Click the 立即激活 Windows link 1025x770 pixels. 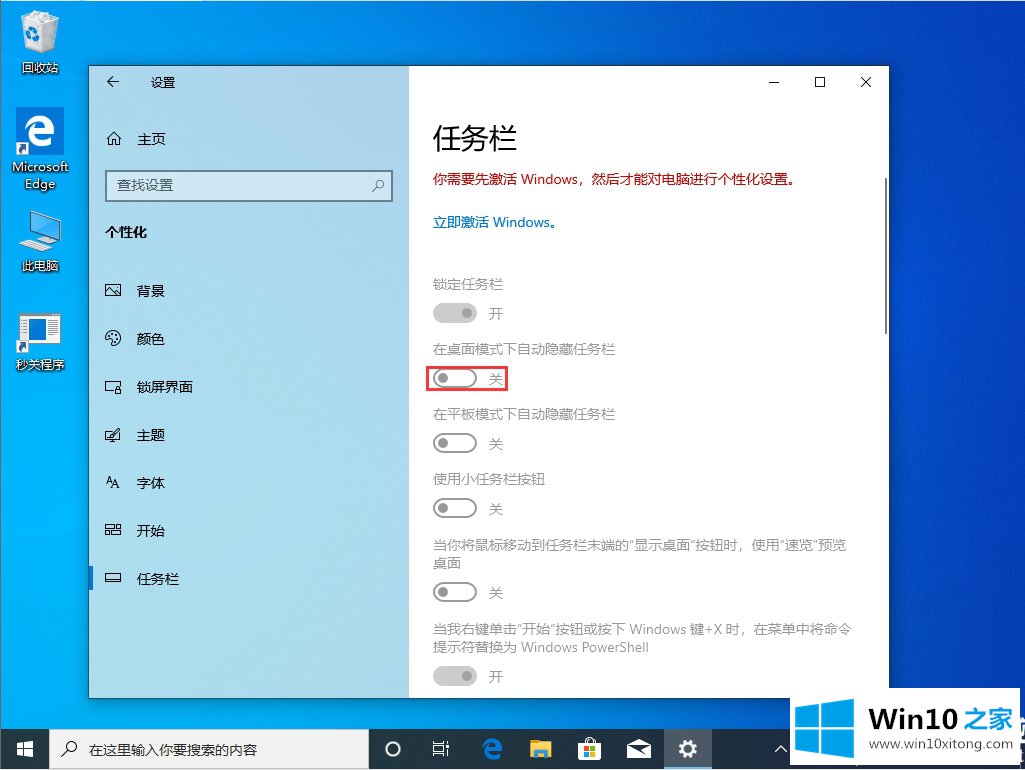coord(494,222)
